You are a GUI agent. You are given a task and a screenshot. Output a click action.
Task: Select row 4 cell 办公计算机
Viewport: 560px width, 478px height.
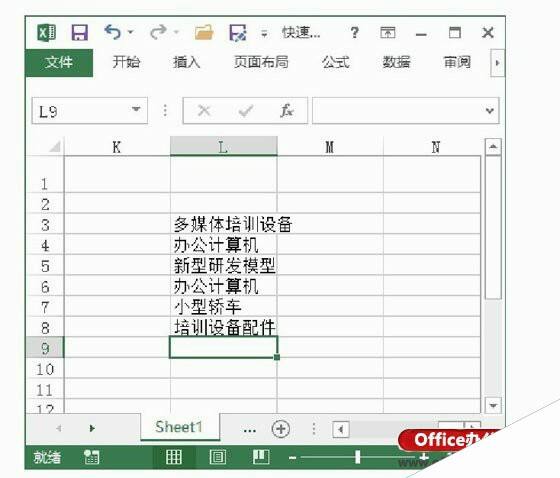224,245
